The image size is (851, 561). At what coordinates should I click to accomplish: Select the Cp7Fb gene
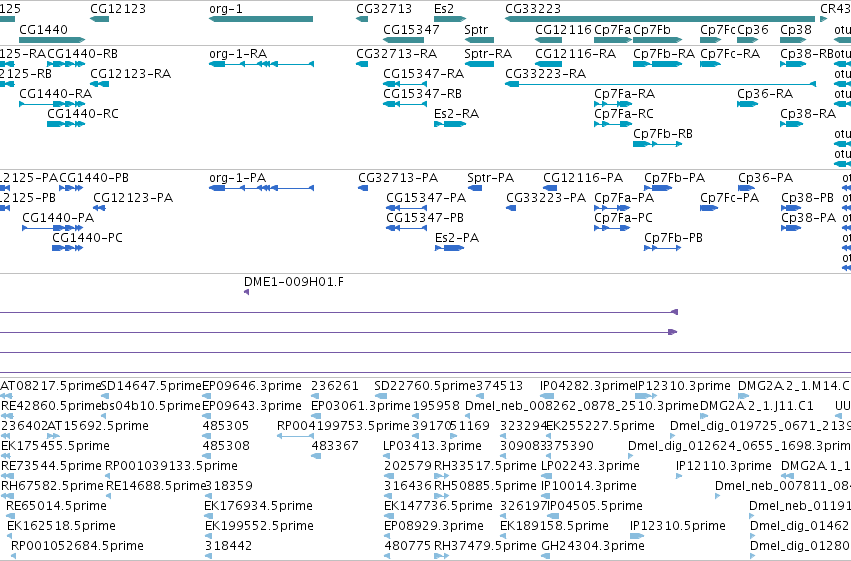tap(657, 40)
